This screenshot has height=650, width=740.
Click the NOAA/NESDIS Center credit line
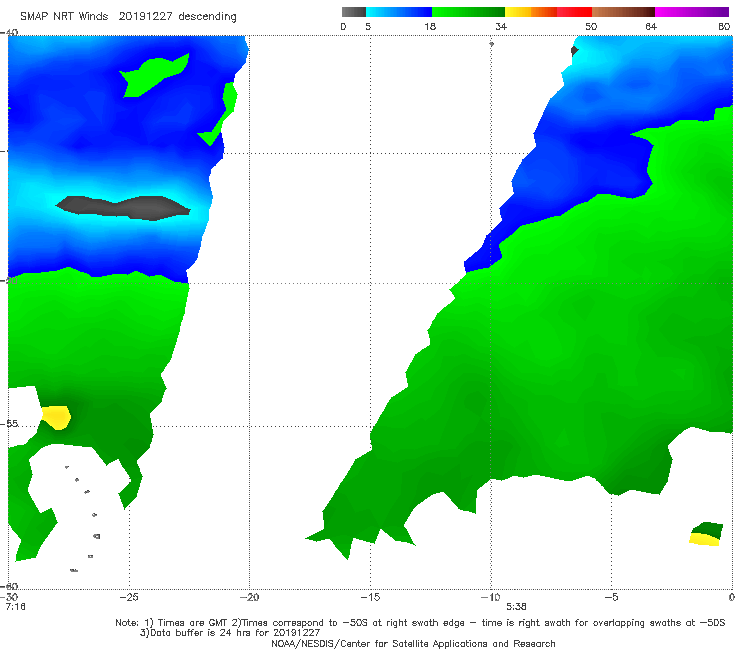(413, 643)
